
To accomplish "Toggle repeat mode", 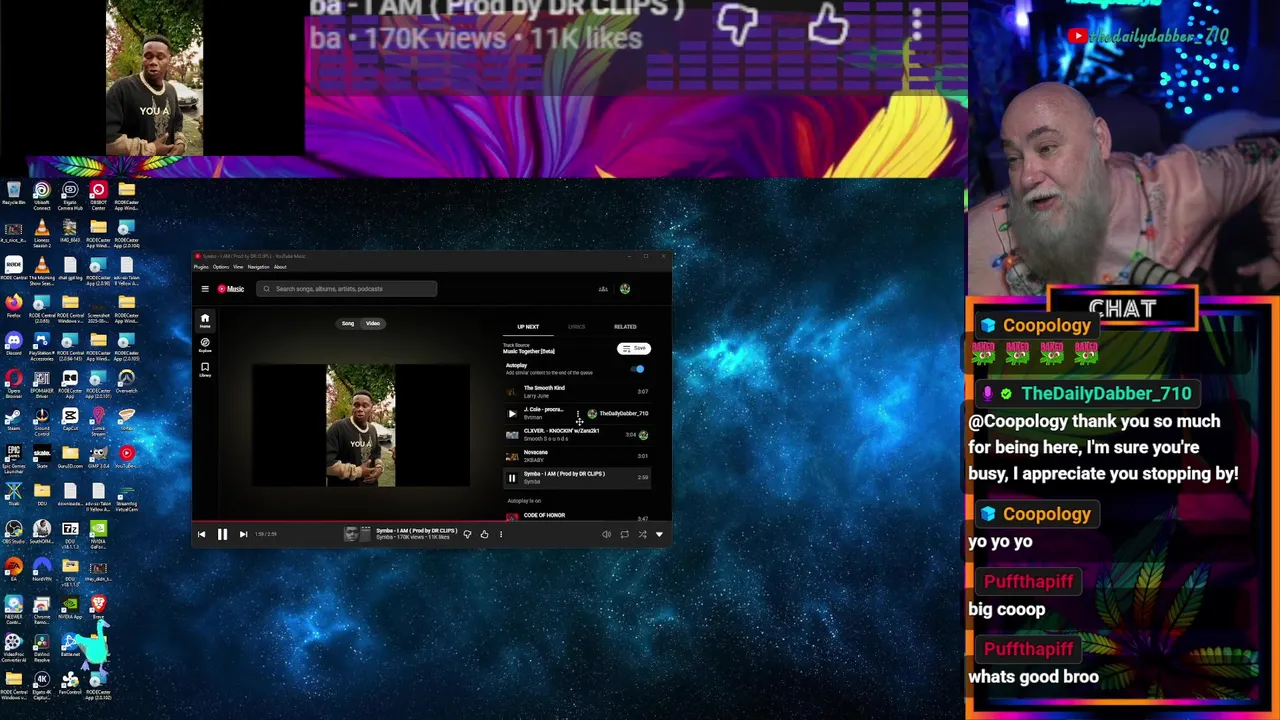I will [x=624, y=534].
